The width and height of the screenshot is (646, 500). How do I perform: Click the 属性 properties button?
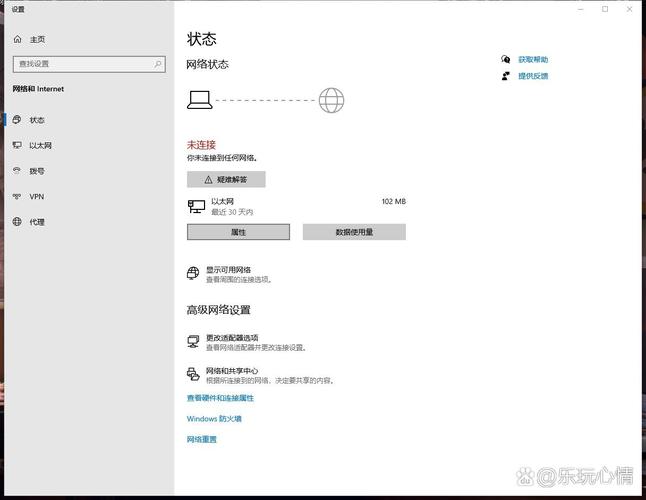tap(239, 232)
